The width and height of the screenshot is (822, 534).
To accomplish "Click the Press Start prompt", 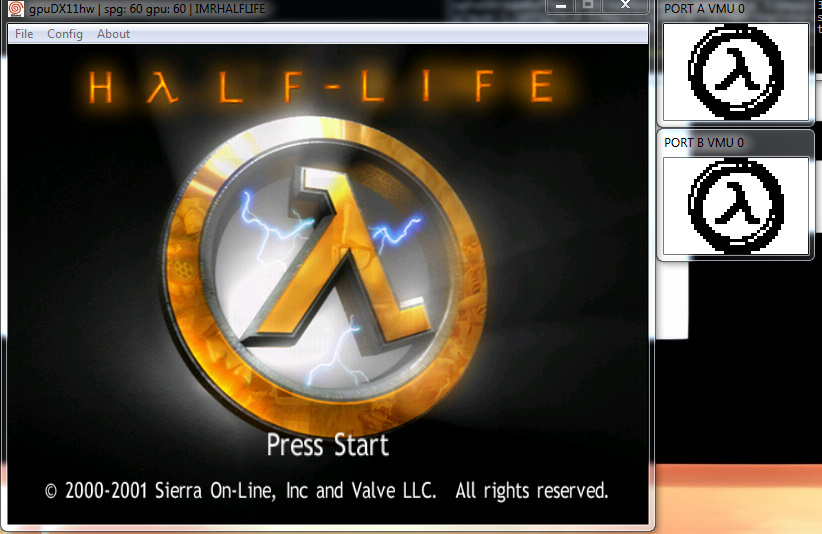I will point(328,445).
